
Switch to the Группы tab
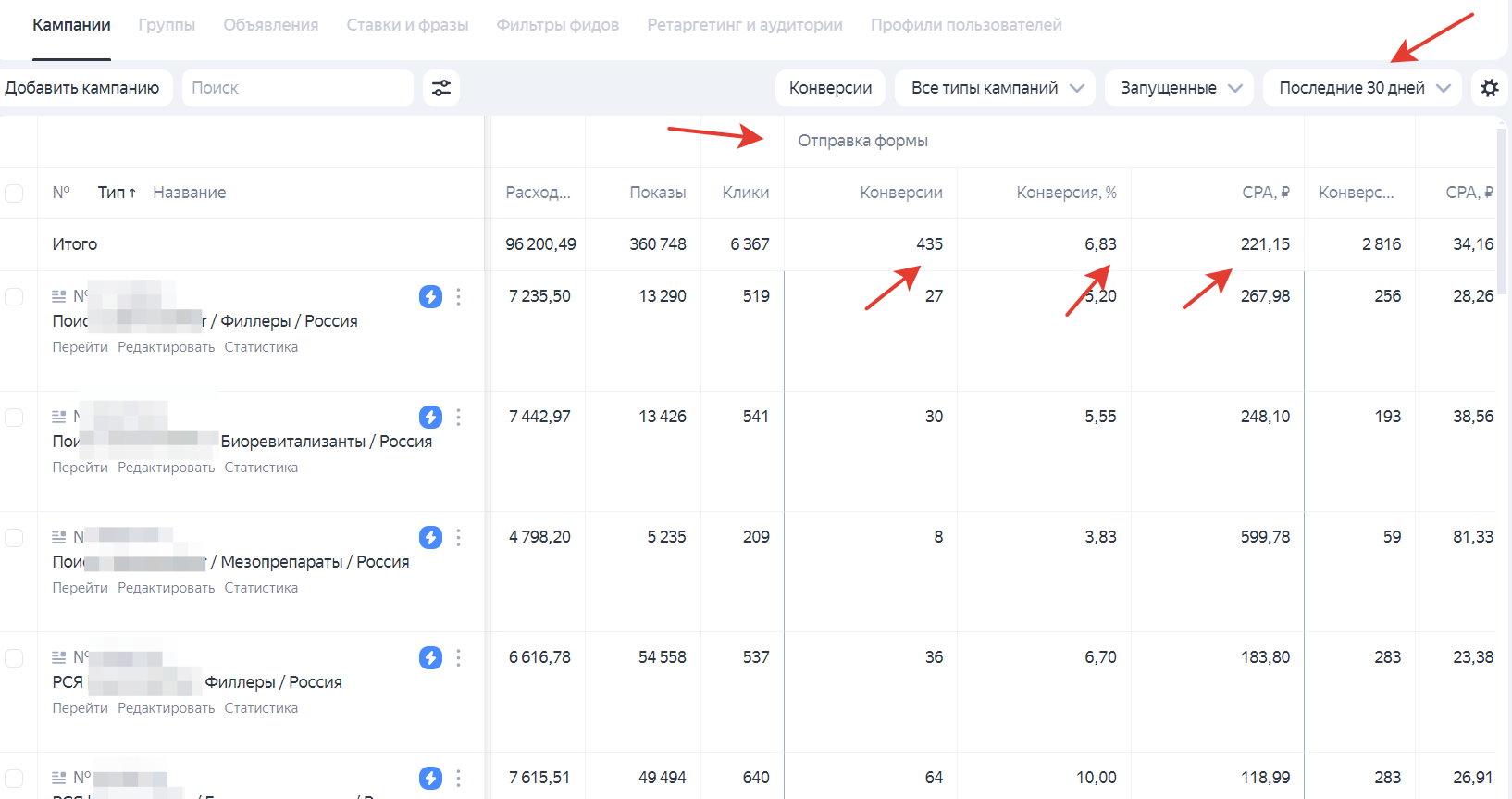tap(167, 25)
